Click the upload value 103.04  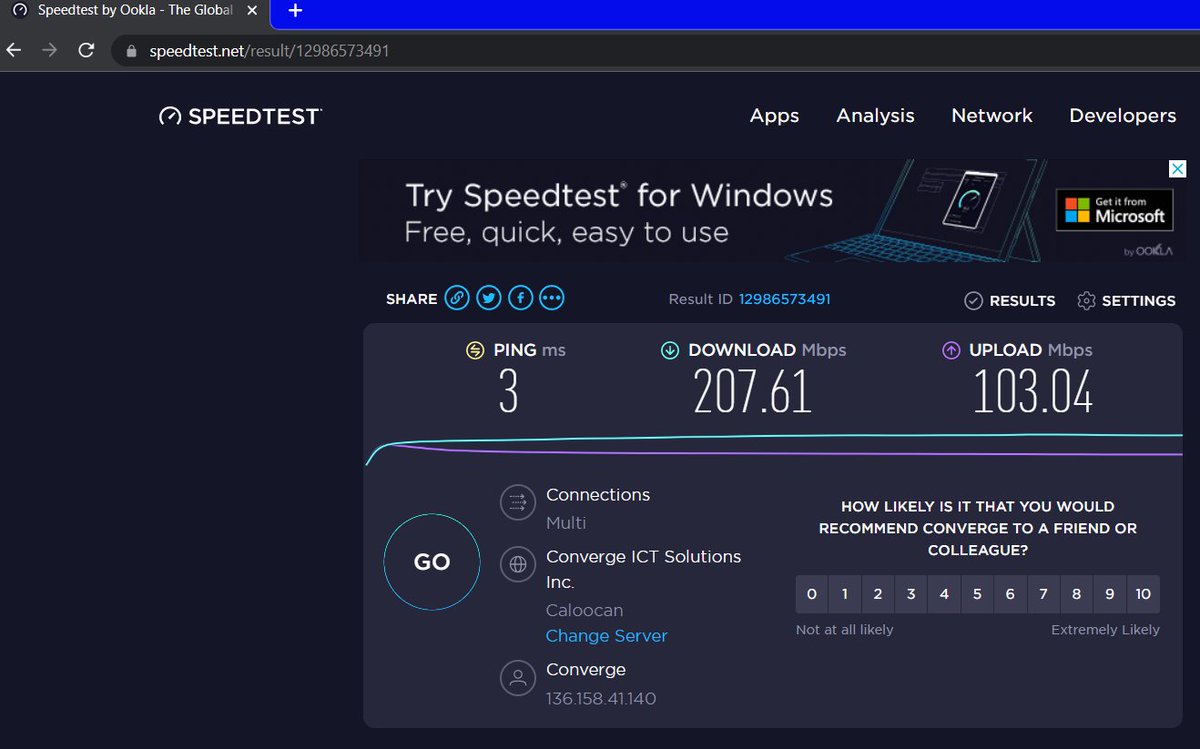click(x=1033, y=392)
